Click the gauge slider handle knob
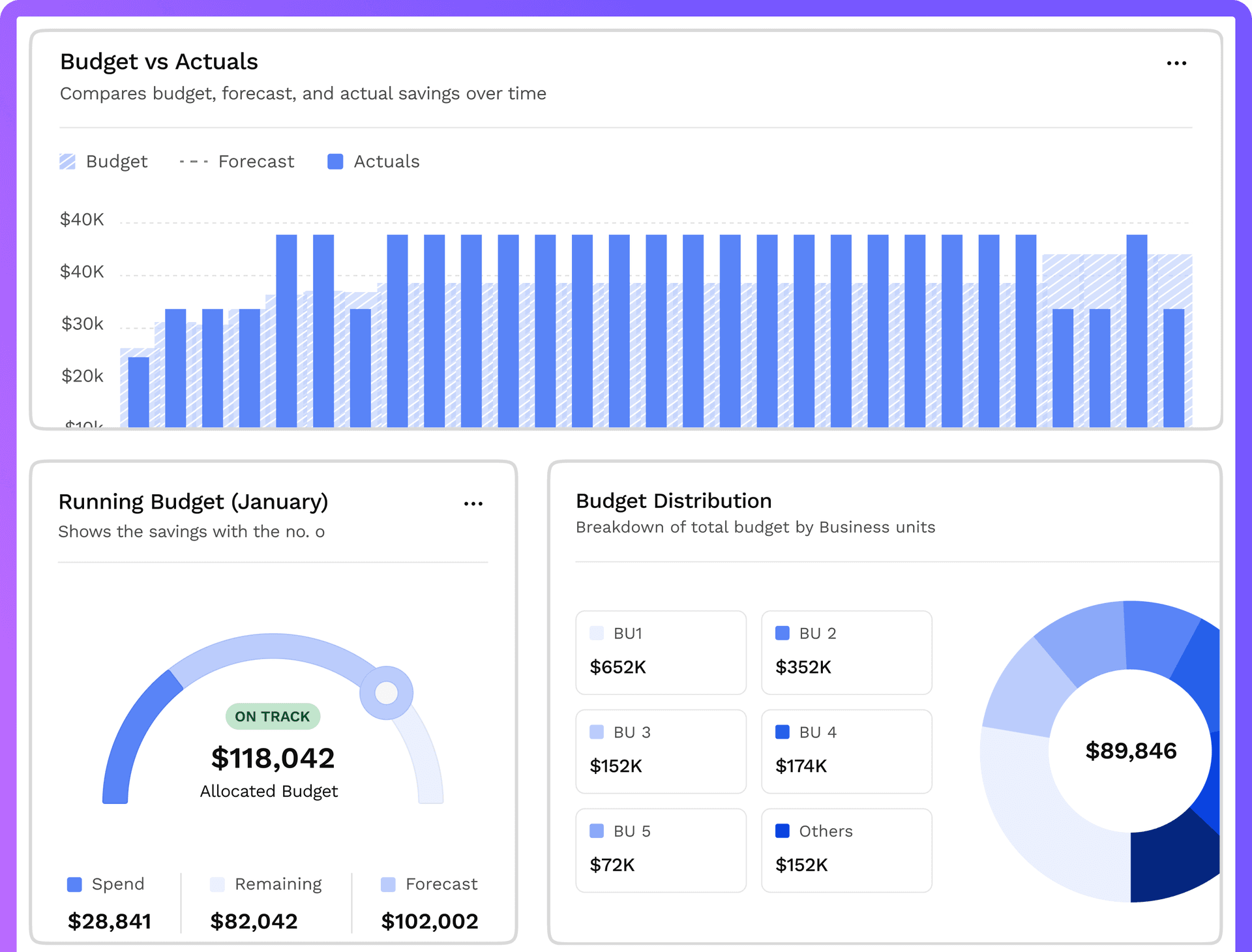 tap(387, 692)
